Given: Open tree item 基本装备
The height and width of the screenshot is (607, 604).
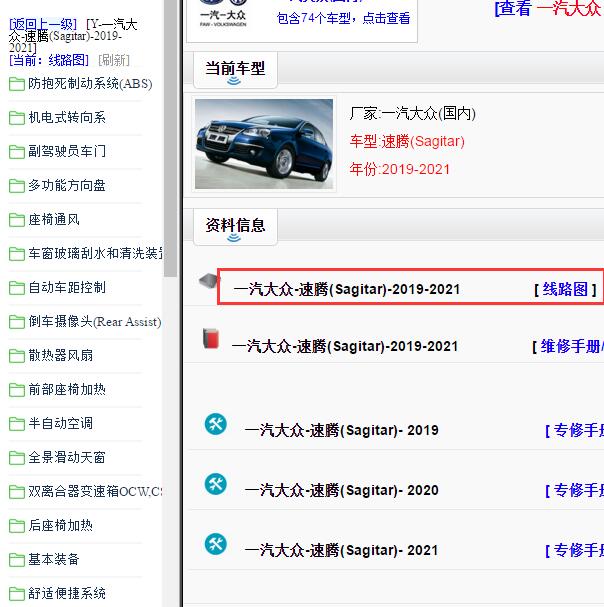Looking at the screenshot, I should [x=54, y=559].
